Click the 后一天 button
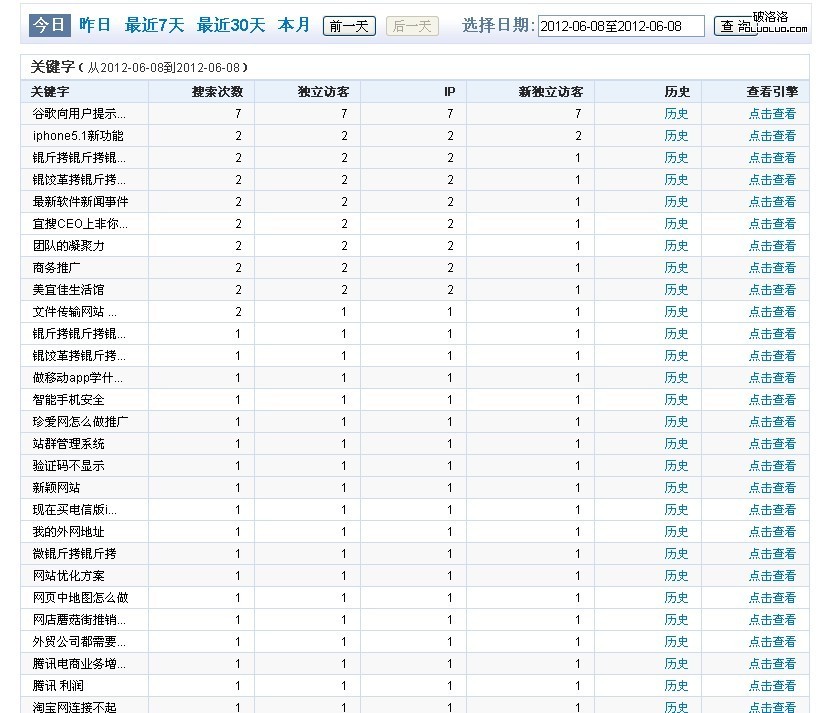Viewport: 818px width, 713px height. (x=412, y=26)
